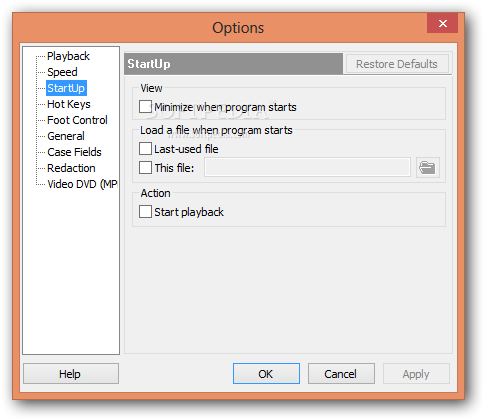The width and height of the screenshot is (485, 420).
Task: Select Playback in the options tree
Action: click(x=68, y=56)
